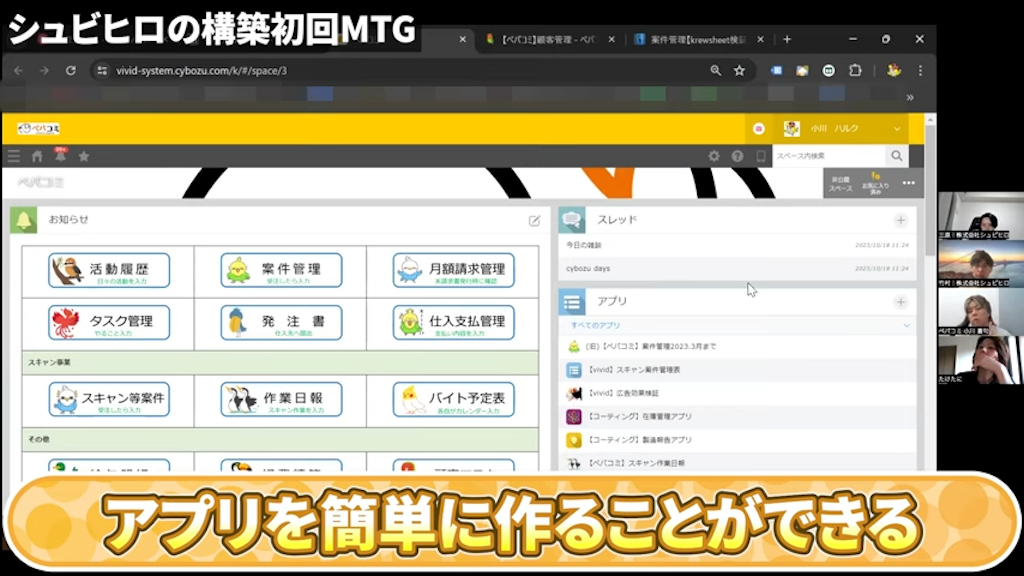
Task: Toggle the favorite star in the kintone toolbar
Action: tap(85, 156)
